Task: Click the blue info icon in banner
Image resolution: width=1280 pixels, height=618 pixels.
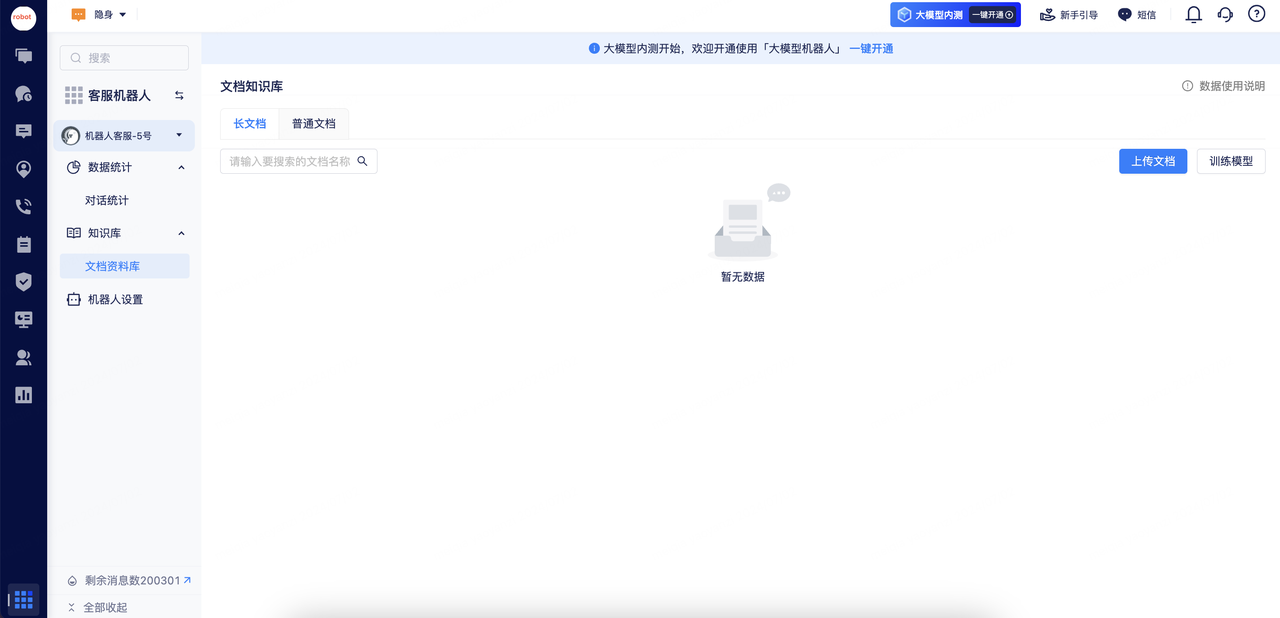Action: pyautogui.click(x=594, y=48)
